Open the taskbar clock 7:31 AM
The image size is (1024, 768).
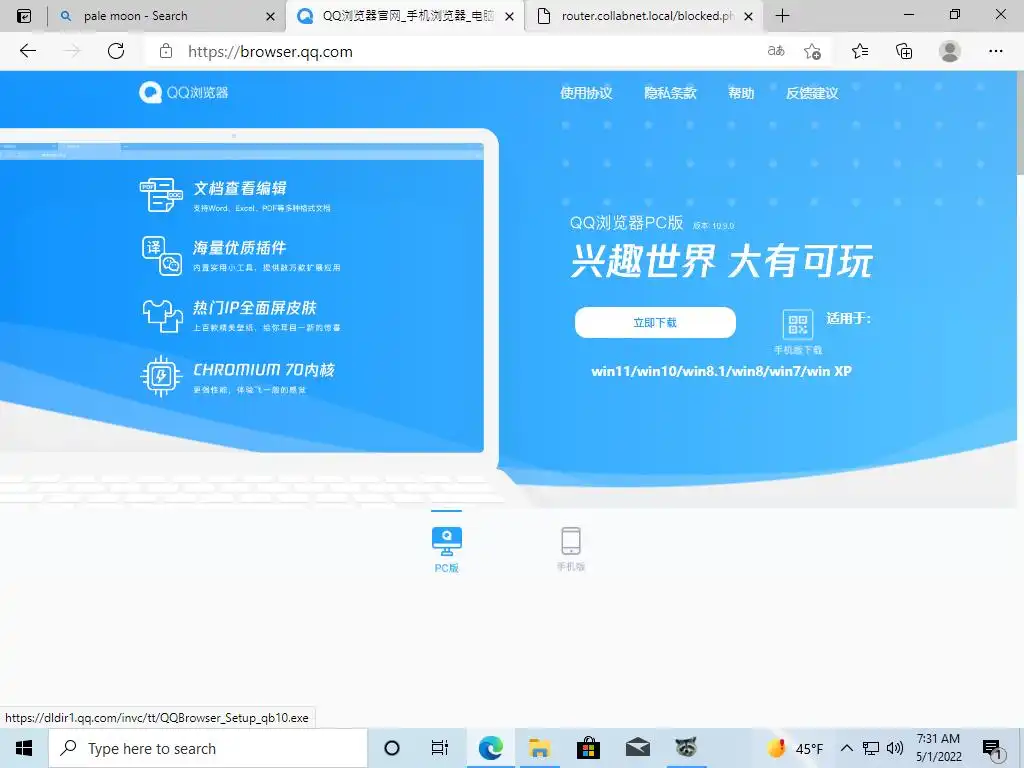(938, 748)
